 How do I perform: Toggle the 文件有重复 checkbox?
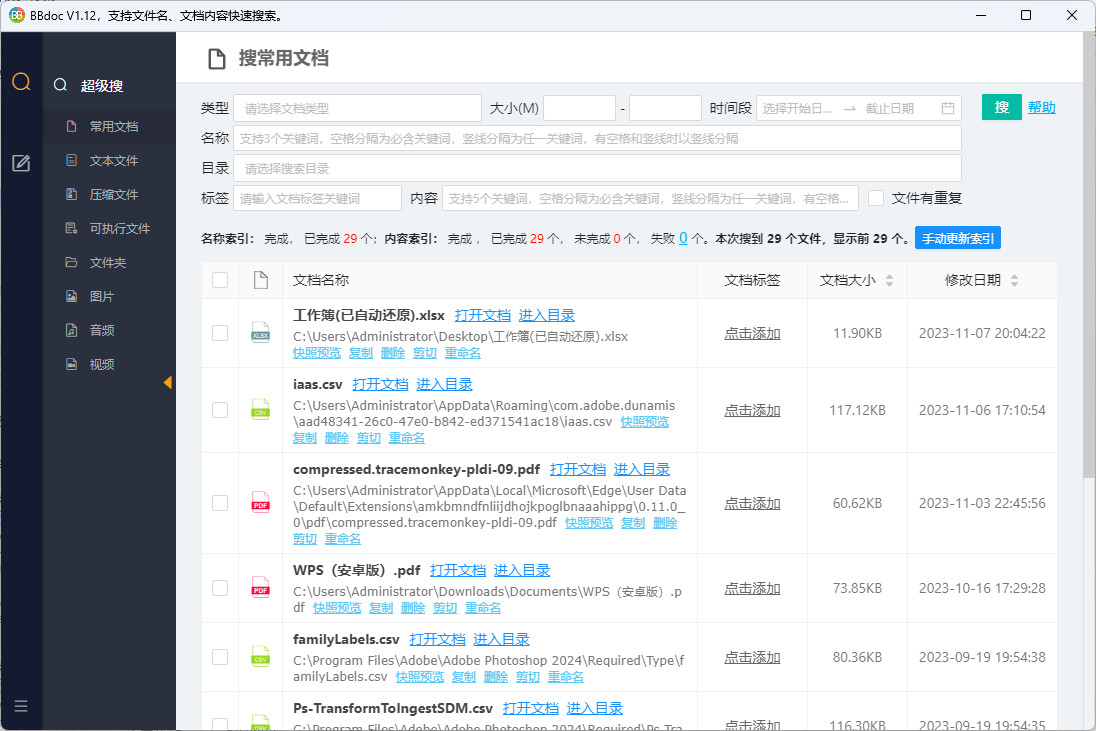coord(876,198)
